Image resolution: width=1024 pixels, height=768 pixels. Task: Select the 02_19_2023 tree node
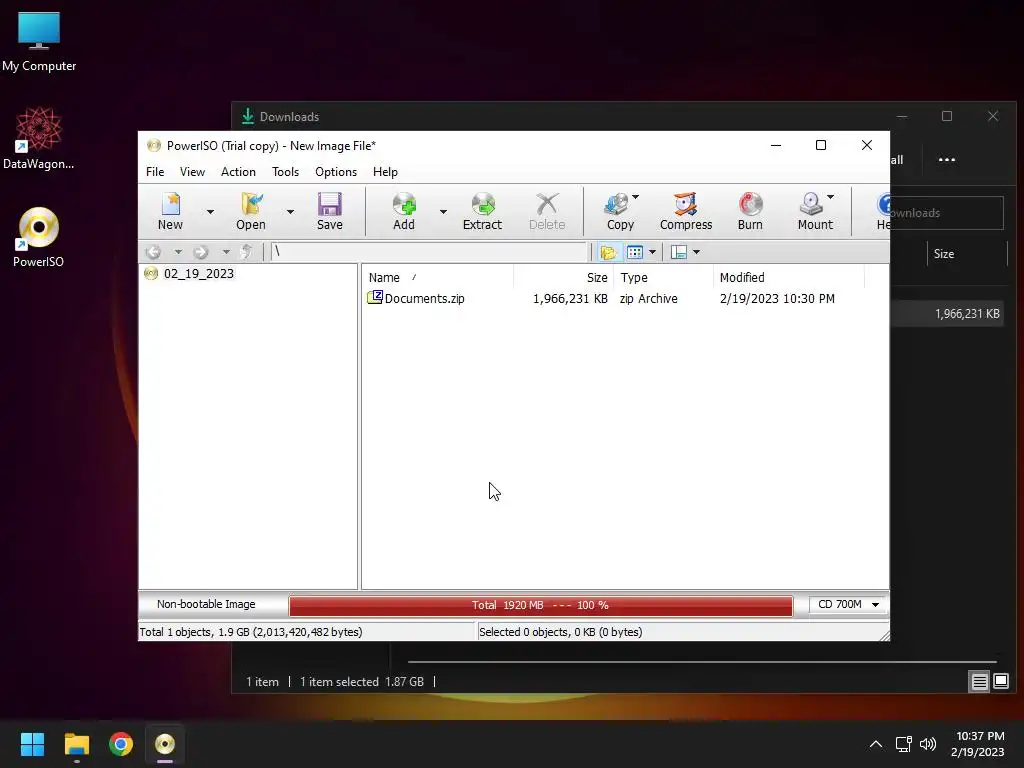coord(199,274)
